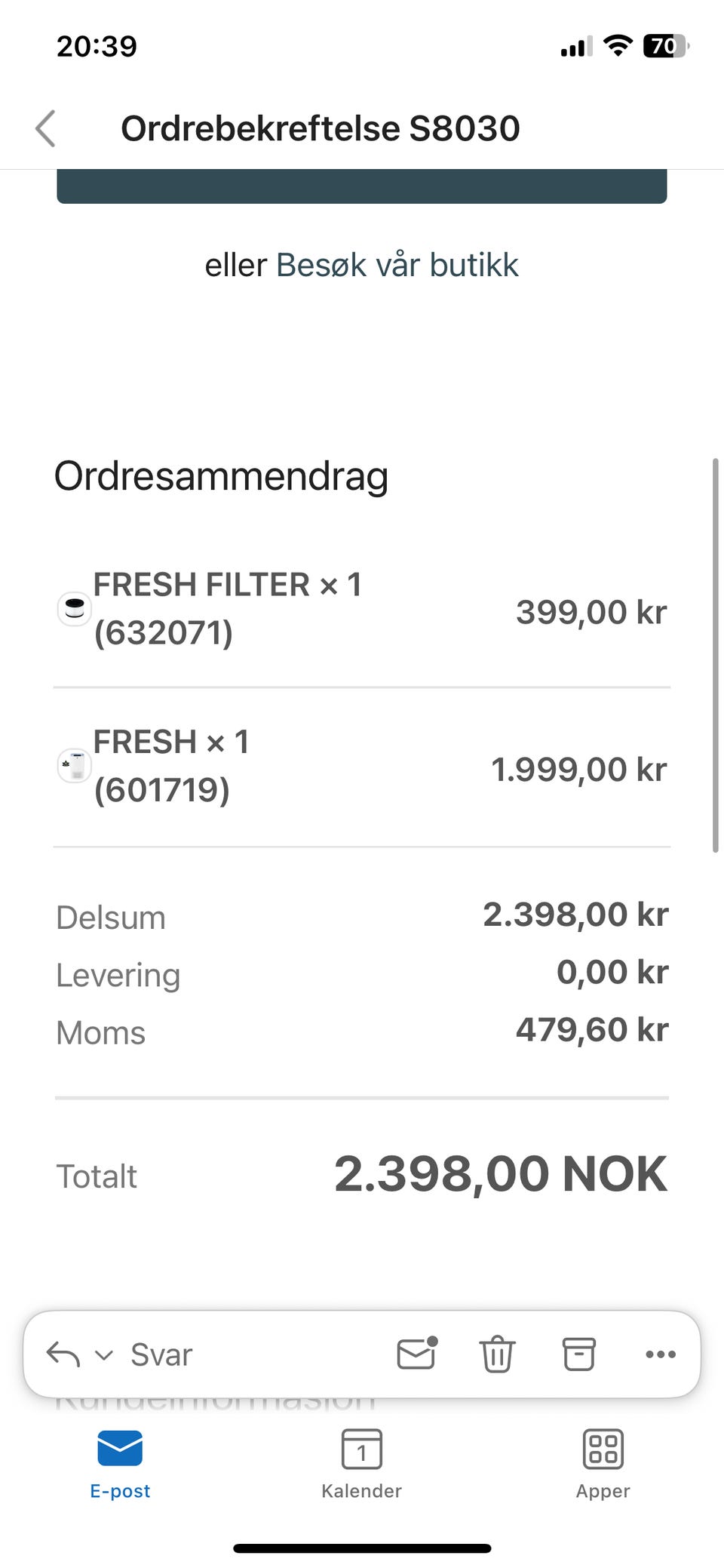Click the vertical scrollbar on right
The width and height of the screenshot is (724, 1568).
[715, 655]
